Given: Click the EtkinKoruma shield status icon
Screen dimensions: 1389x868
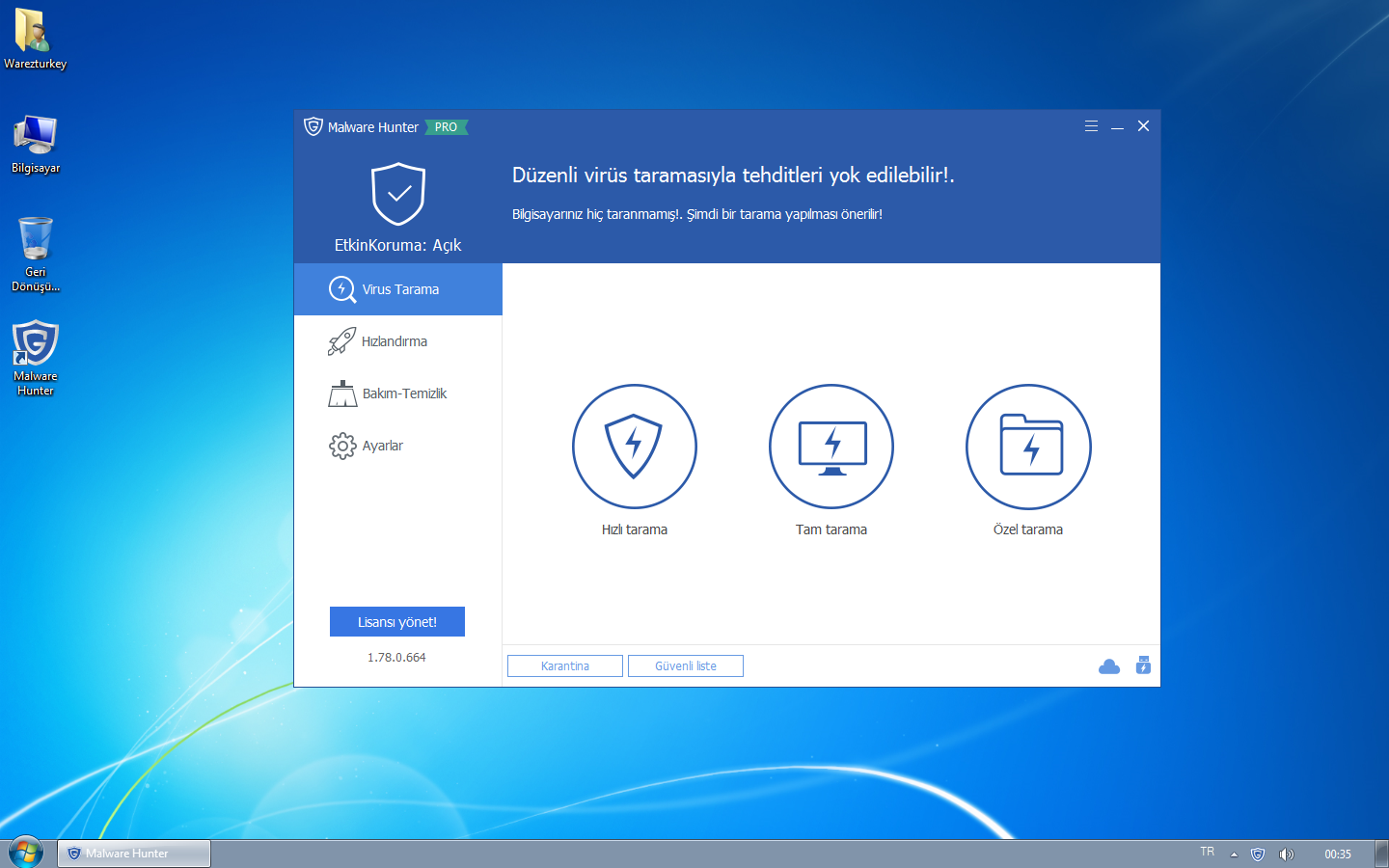Looking at the screenshot, I should pyautogui.click(x=398, y=194).
